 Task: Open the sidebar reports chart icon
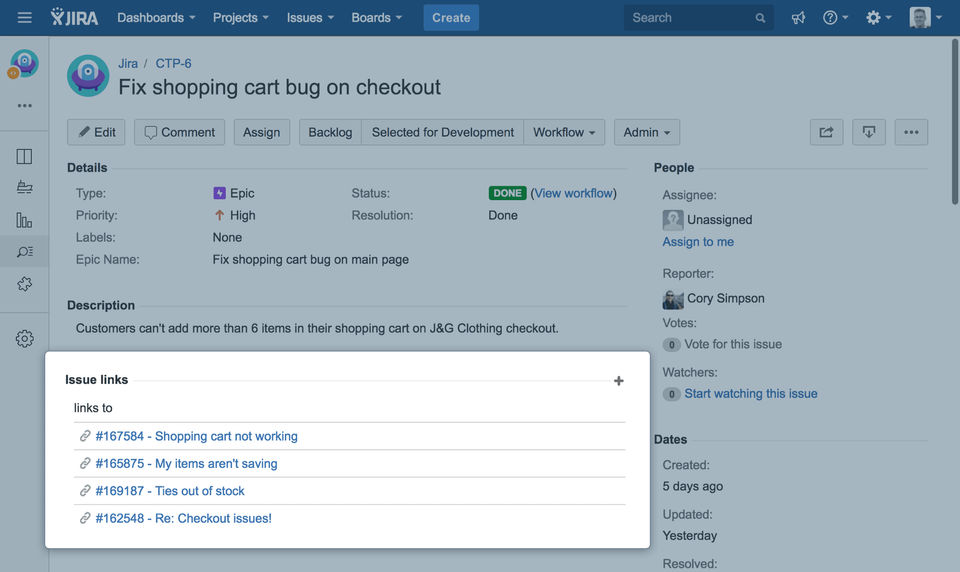(x=25, y=220)
